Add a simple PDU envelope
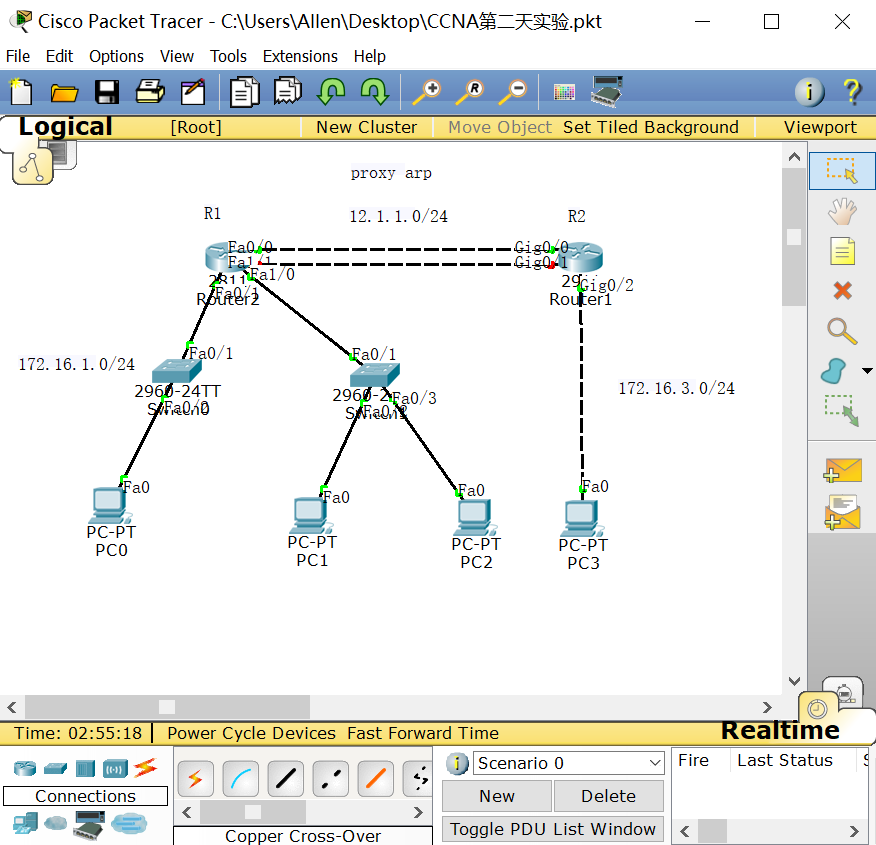 coord(842,470)
